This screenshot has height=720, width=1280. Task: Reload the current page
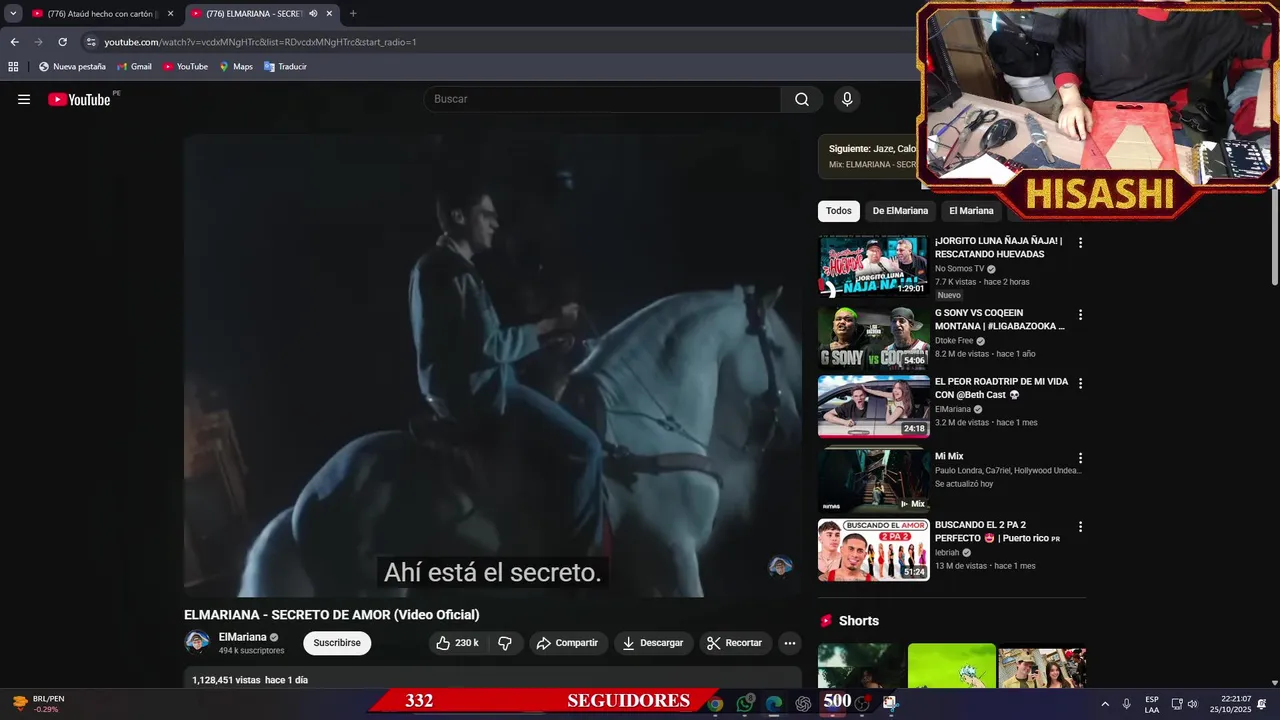click(62, 42)
